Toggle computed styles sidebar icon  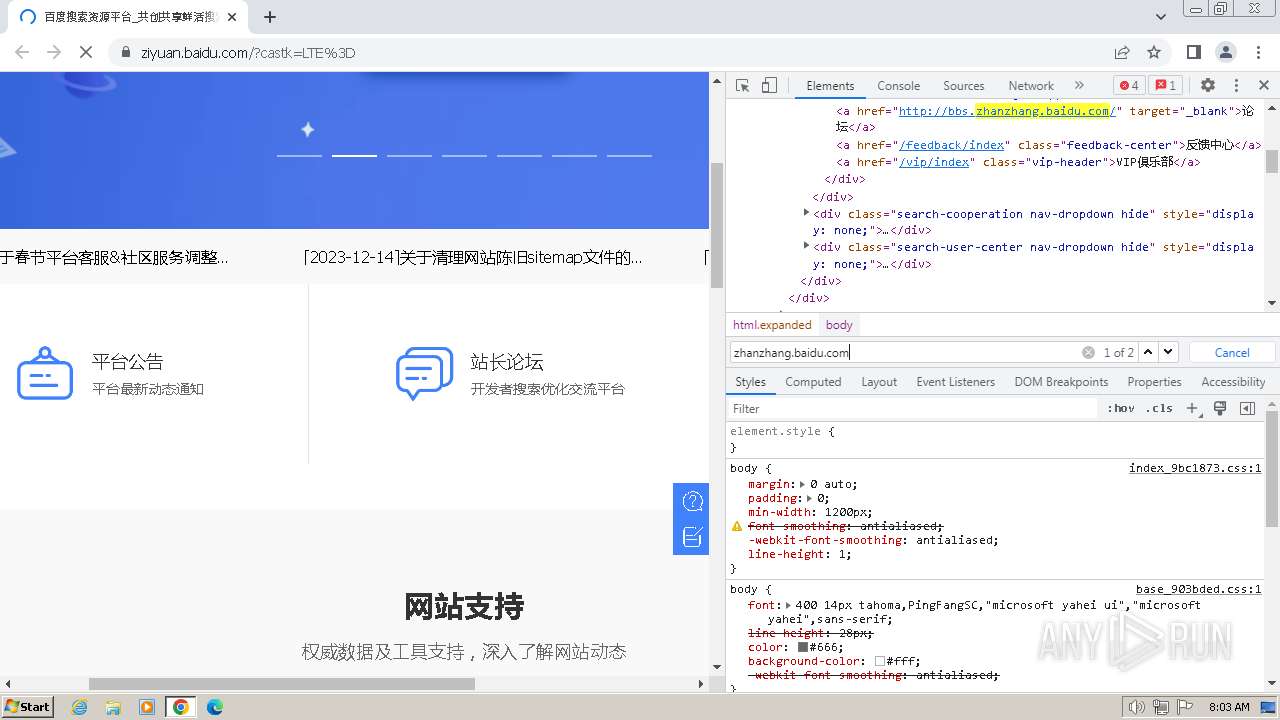pyautogui.click(x=1247, y=408)
